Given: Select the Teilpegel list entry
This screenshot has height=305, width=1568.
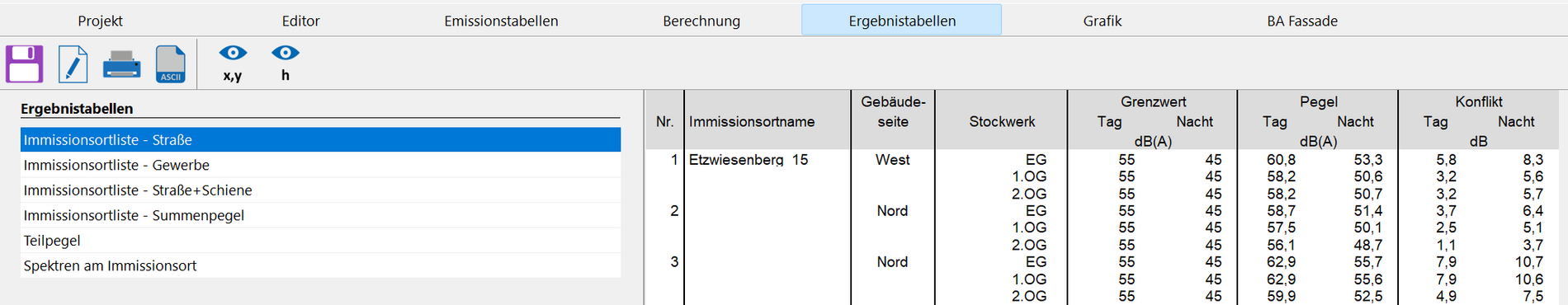Looking at the screenshot, I should coord(320,241).
